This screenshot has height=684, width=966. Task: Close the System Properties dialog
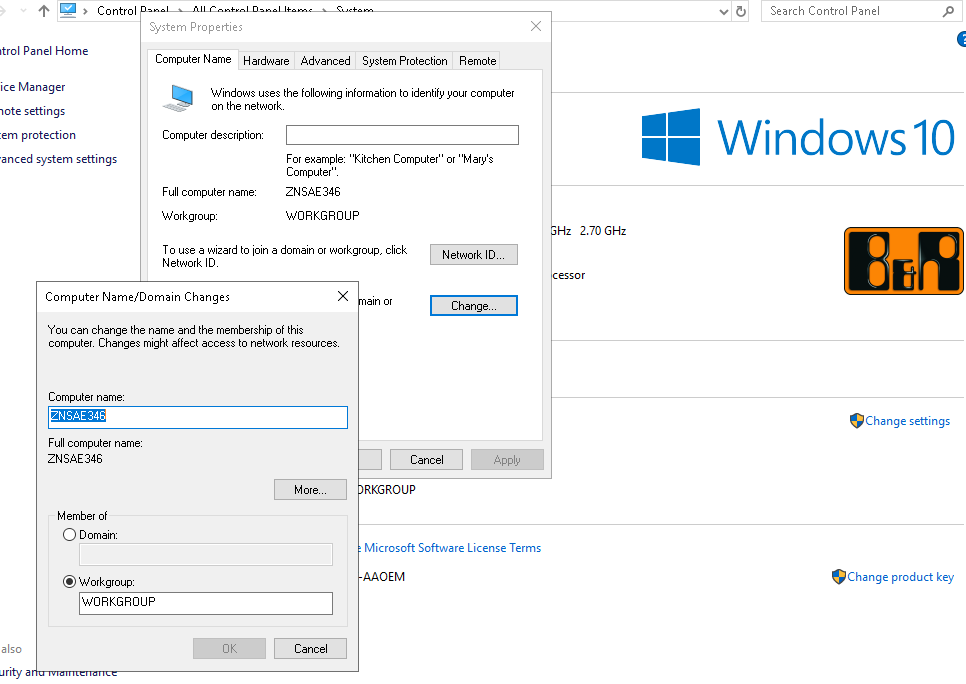[536, 26]
